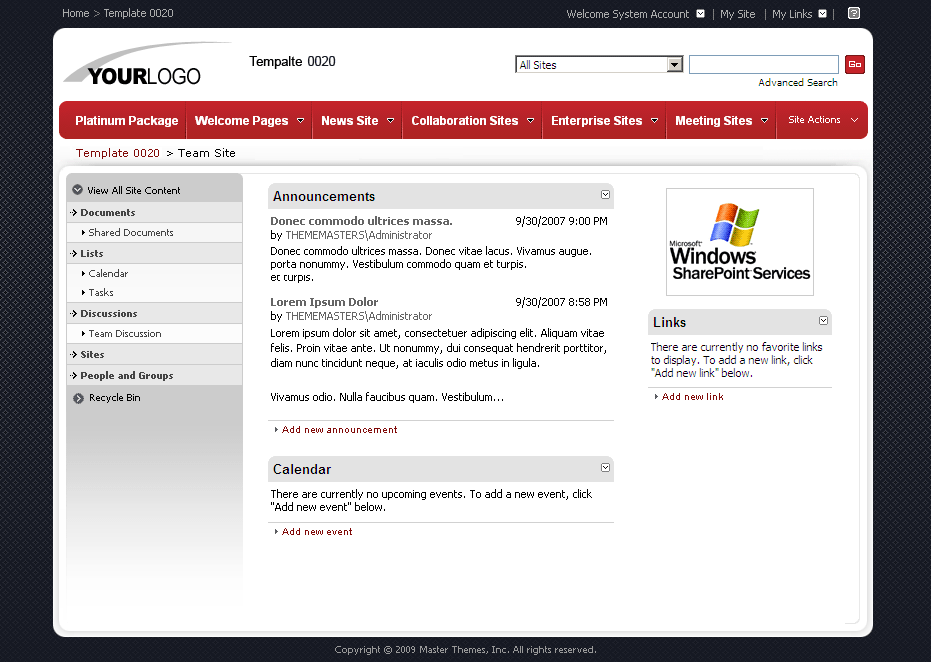Screen dimensions: 931x662
Task: Collapse the Announcements web part
Action: click(605, 195)
